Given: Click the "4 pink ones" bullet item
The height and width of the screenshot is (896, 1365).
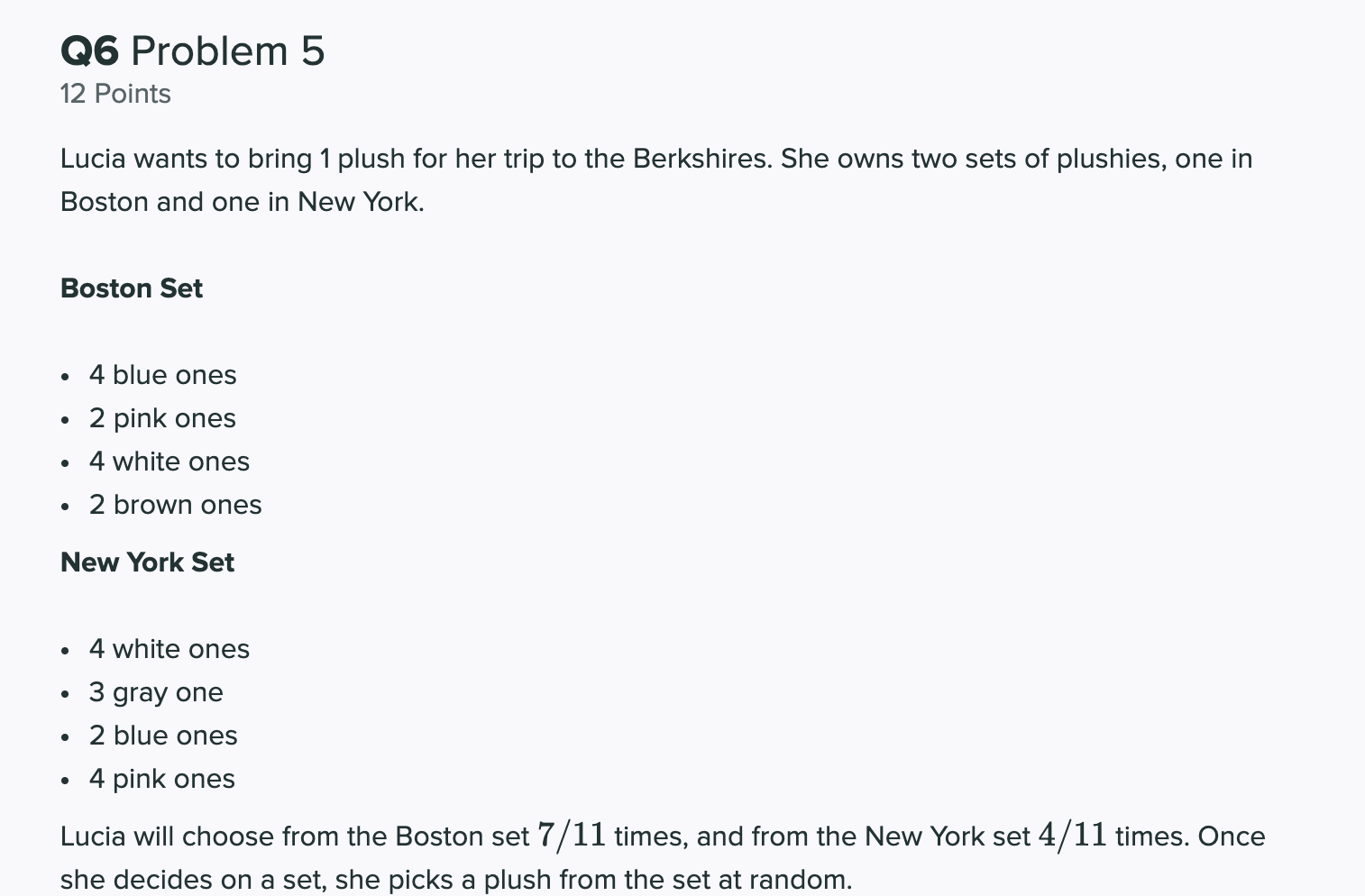Looking at the screenshot, I should click(x=162, y=779).
